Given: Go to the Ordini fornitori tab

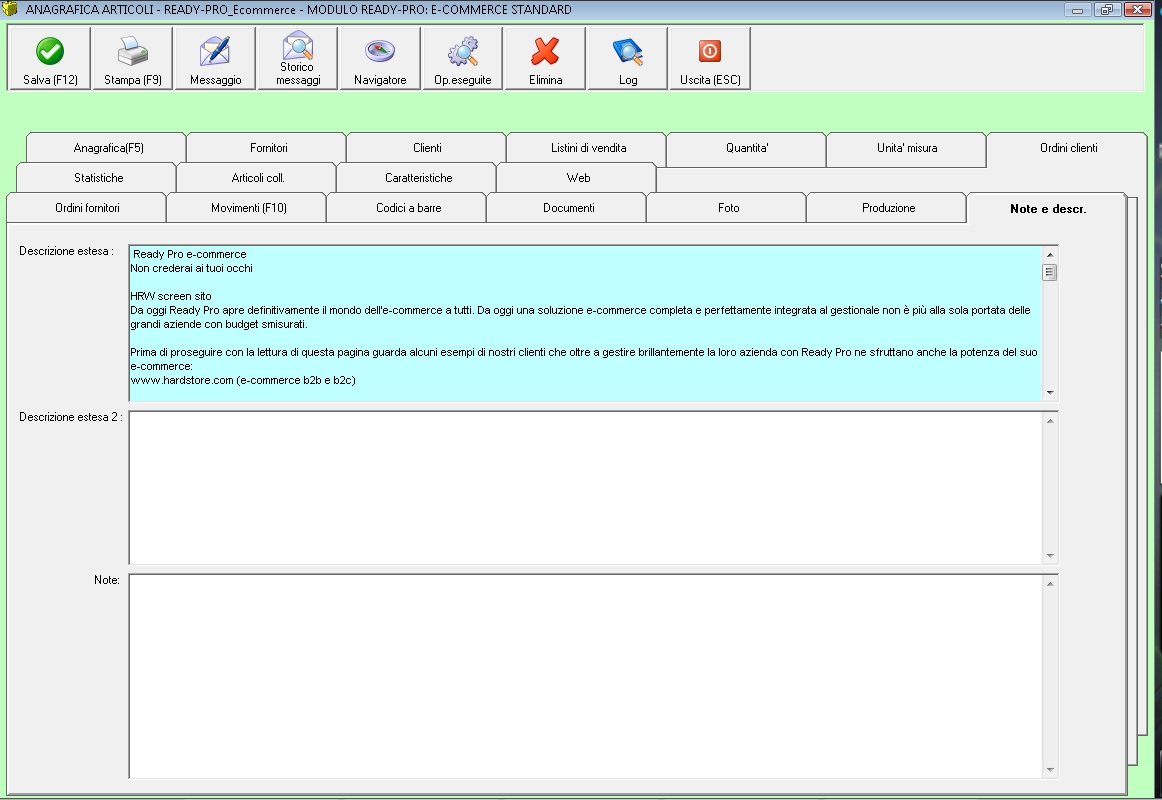Looking at the screenshot, I should [87, 208].
